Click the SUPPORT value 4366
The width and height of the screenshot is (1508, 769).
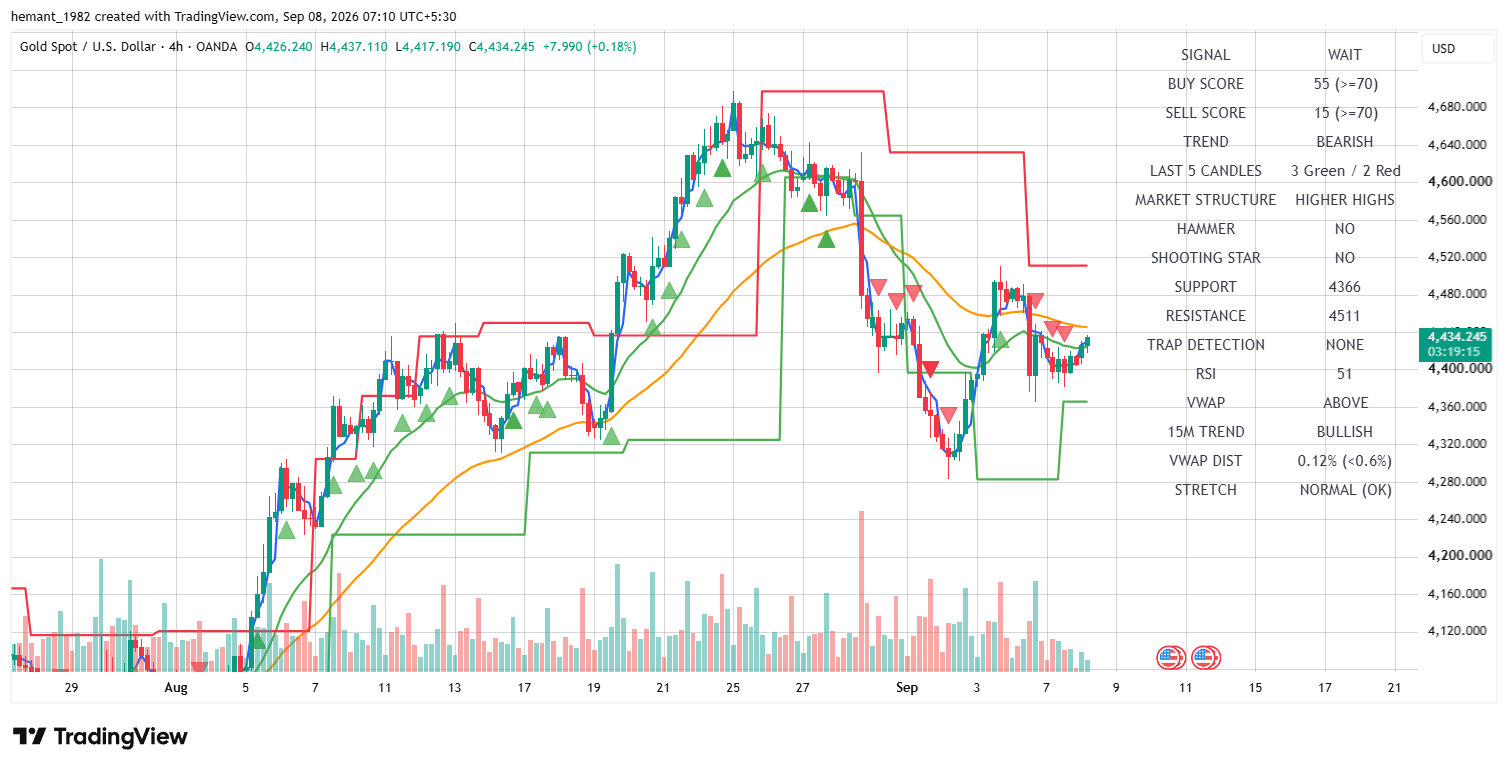coord(1344,287)
